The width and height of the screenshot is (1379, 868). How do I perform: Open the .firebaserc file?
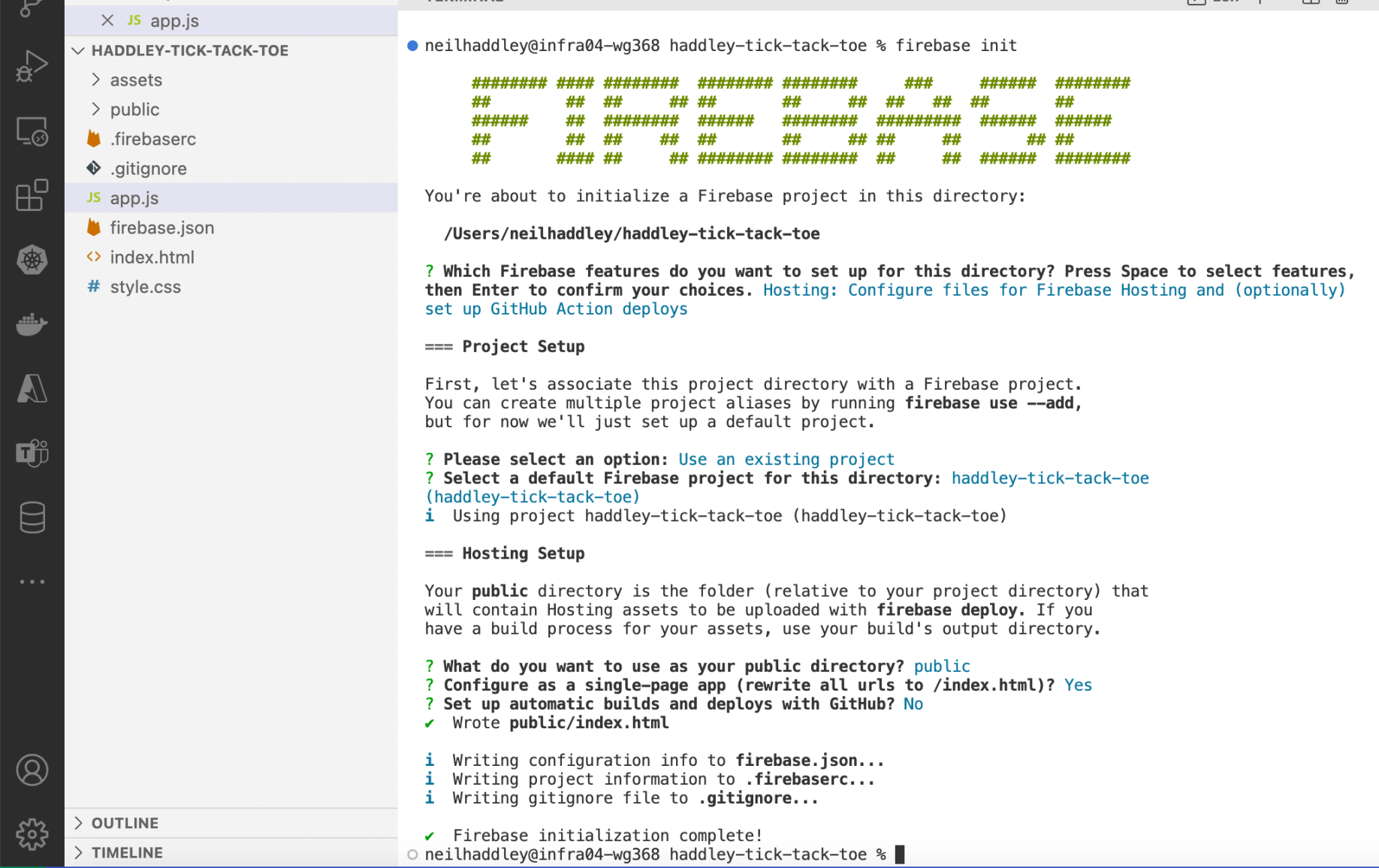coord(231,139)
